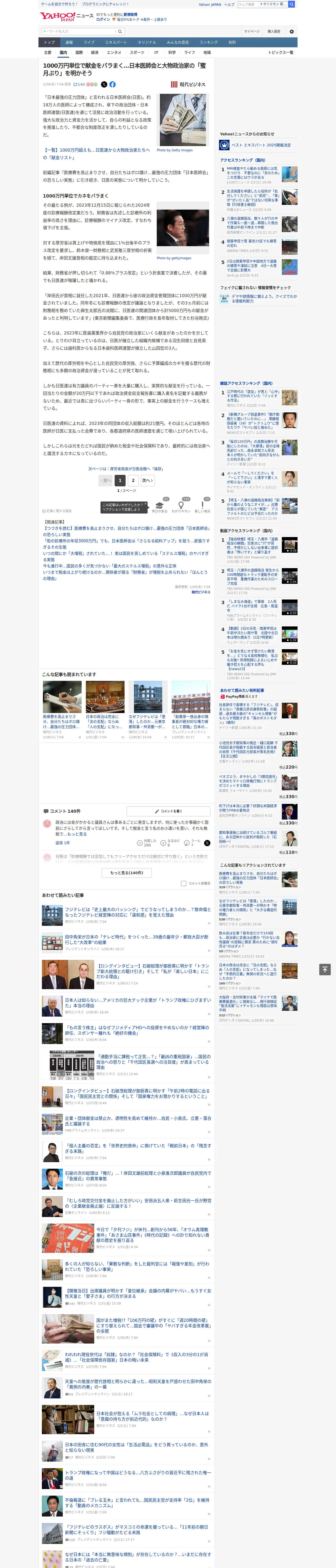This screenshot has height=1568, width=336.
Task: Select the ランキング navigation tab
Action: [209, 43]
